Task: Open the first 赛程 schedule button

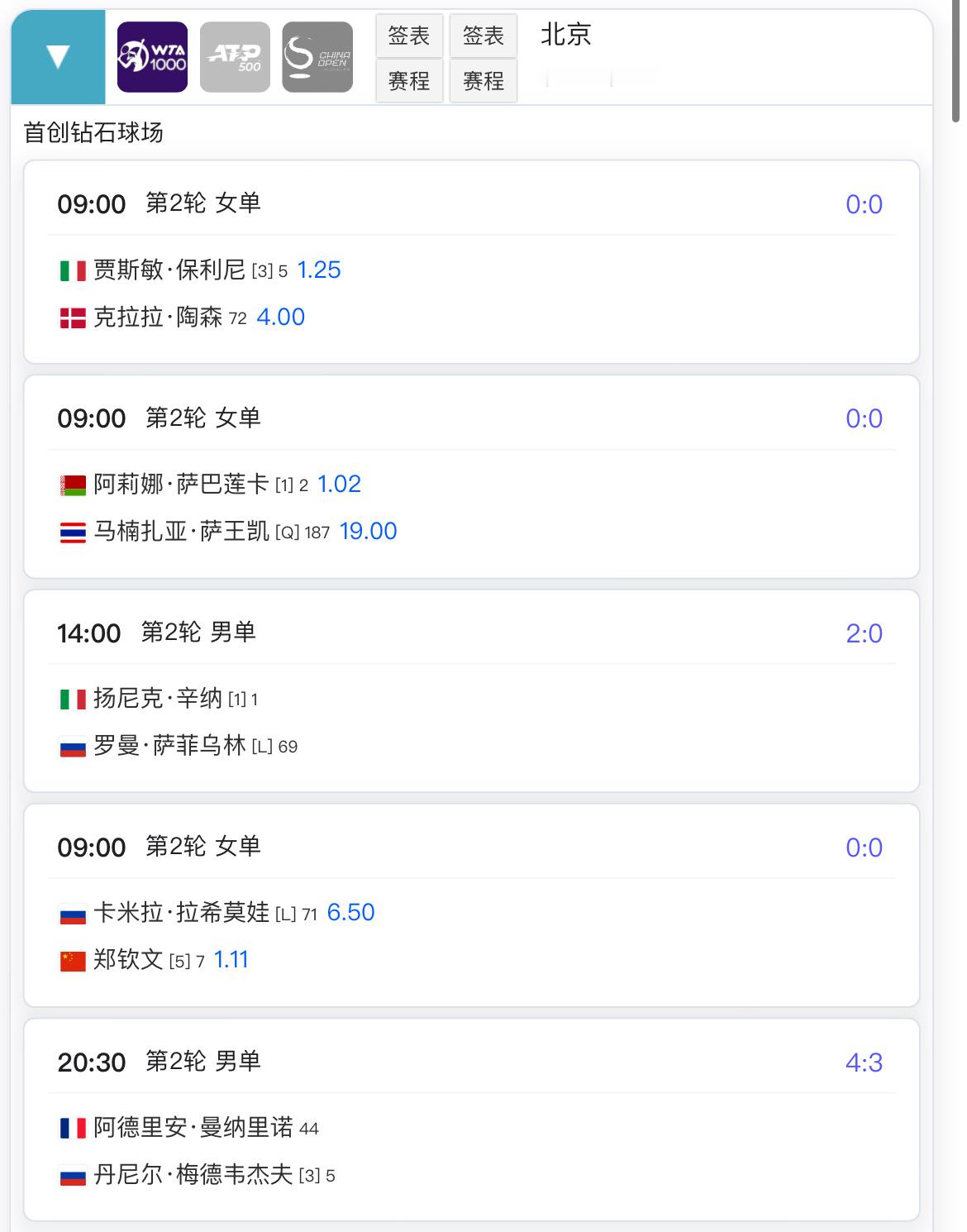Action: pyautogui.click(x=409, y=81)
